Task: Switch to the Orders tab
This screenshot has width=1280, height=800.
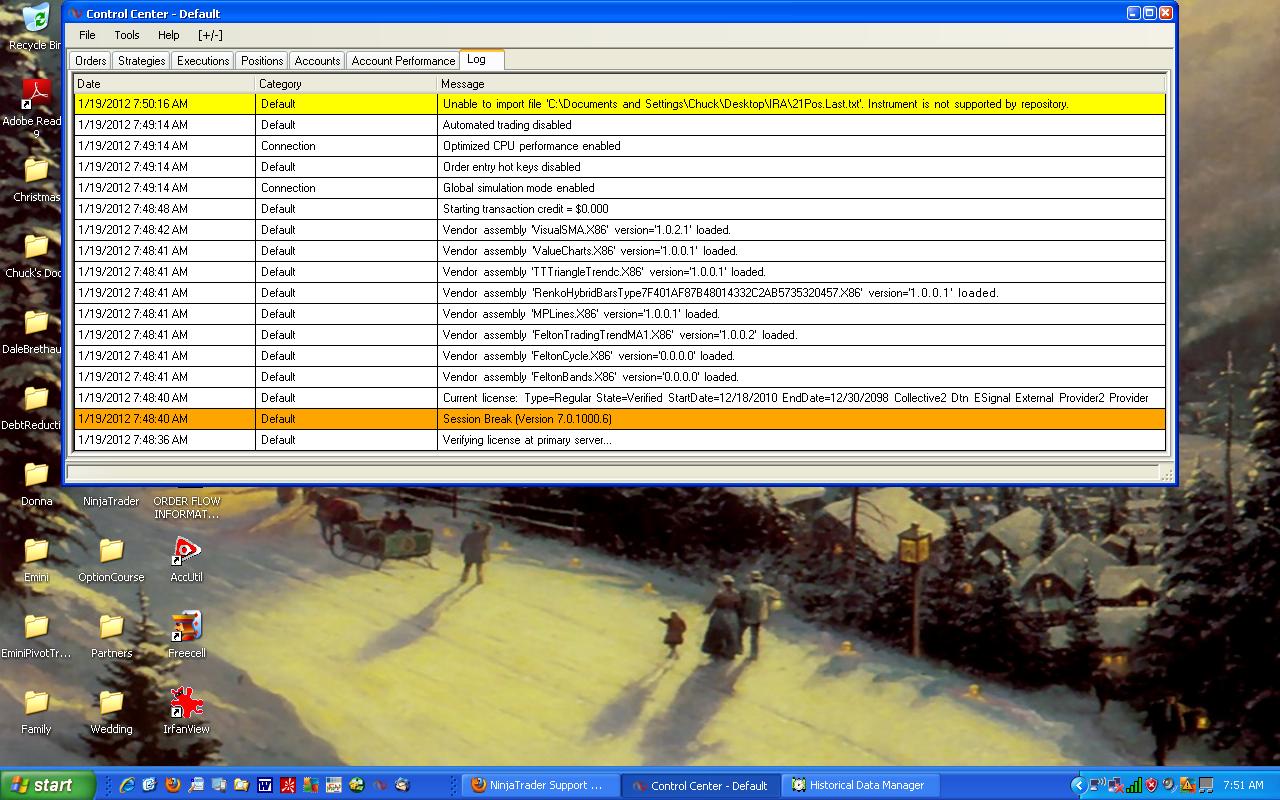Action: [x=91, y=61]
